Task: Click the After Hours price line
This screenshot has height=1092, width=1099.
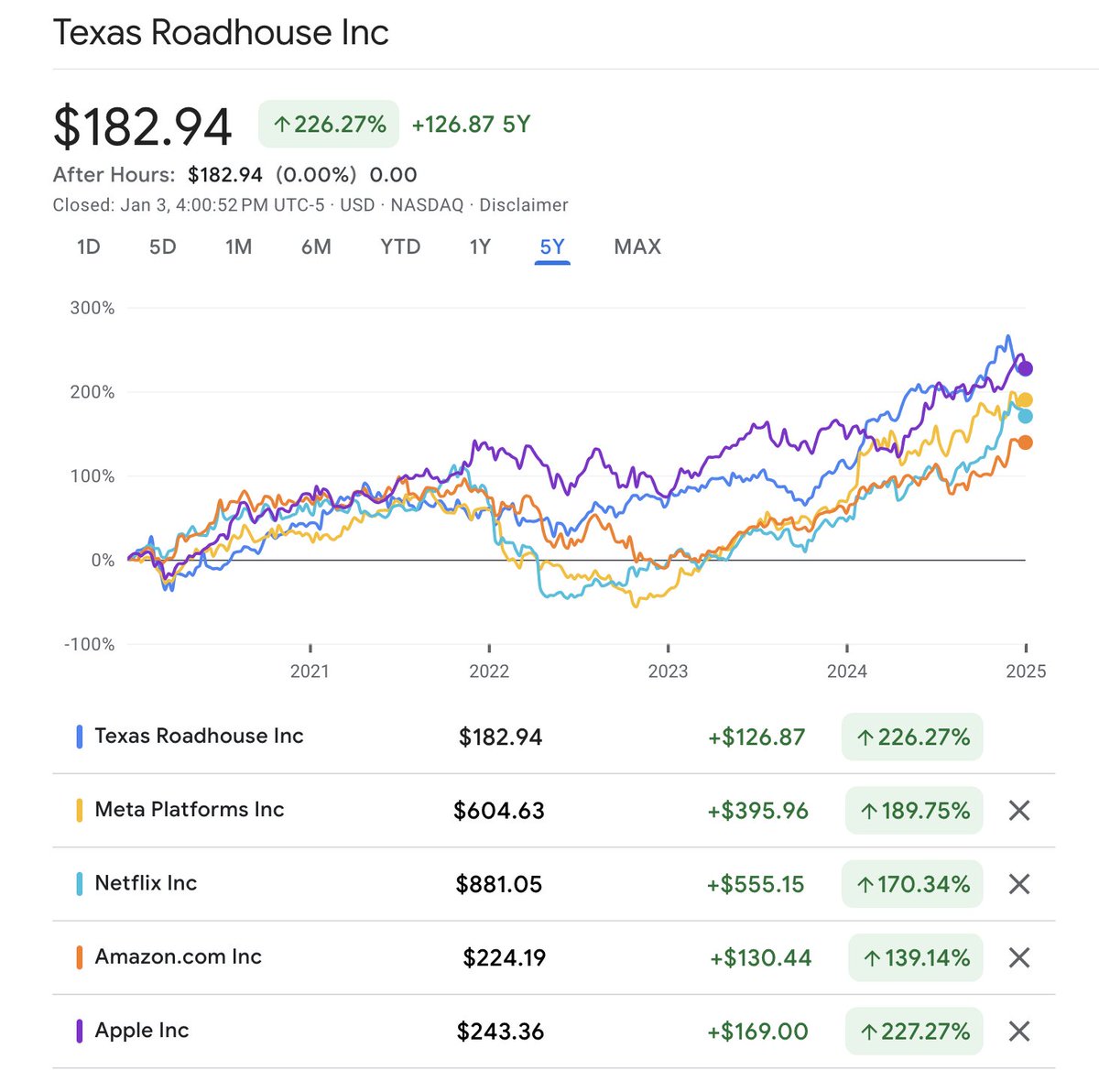Action: tap(234, 175)
